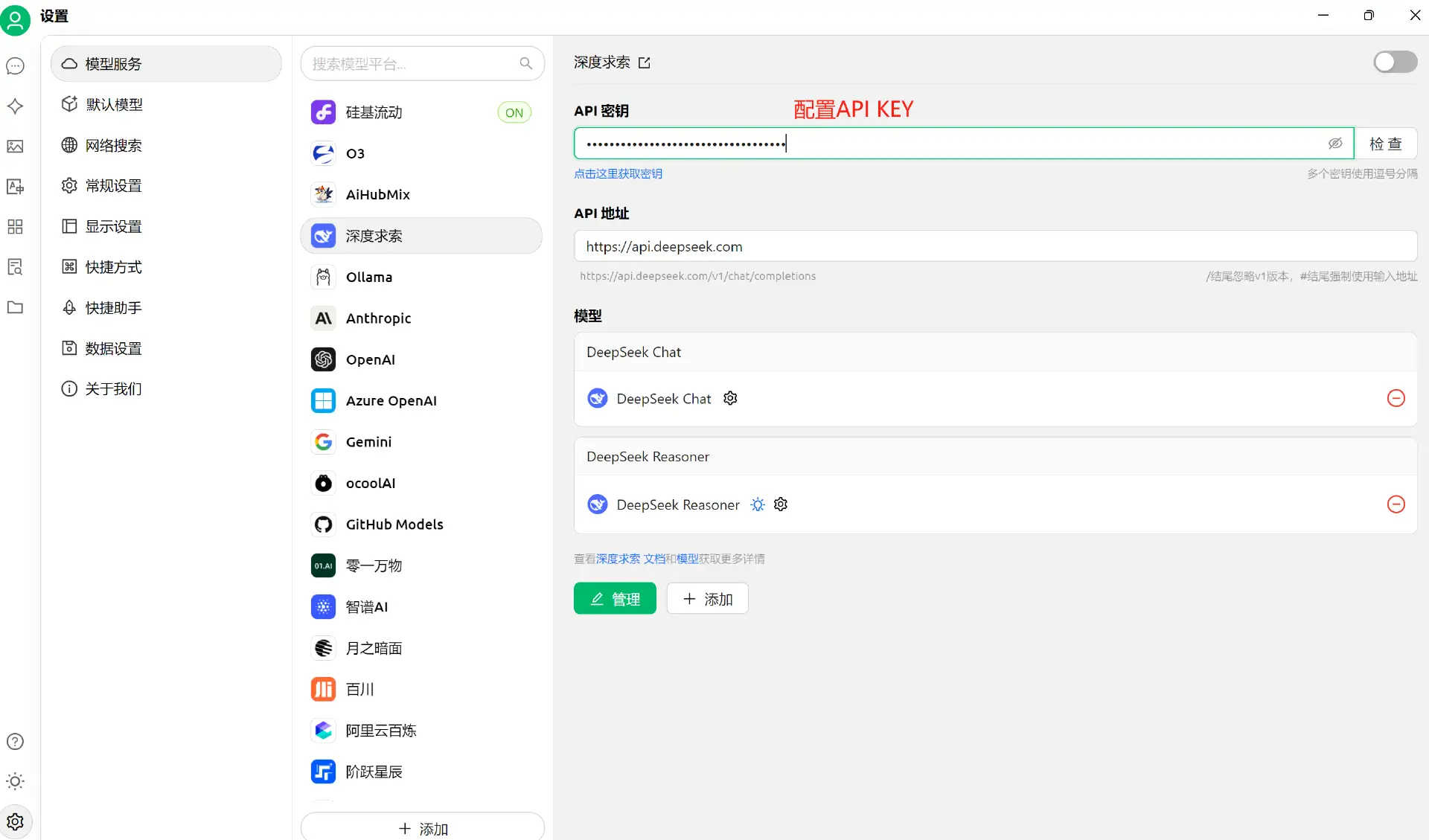Open the chat assistant icon in left sidebar
This screenshot has width=1429, height=840.
(15, 66)
